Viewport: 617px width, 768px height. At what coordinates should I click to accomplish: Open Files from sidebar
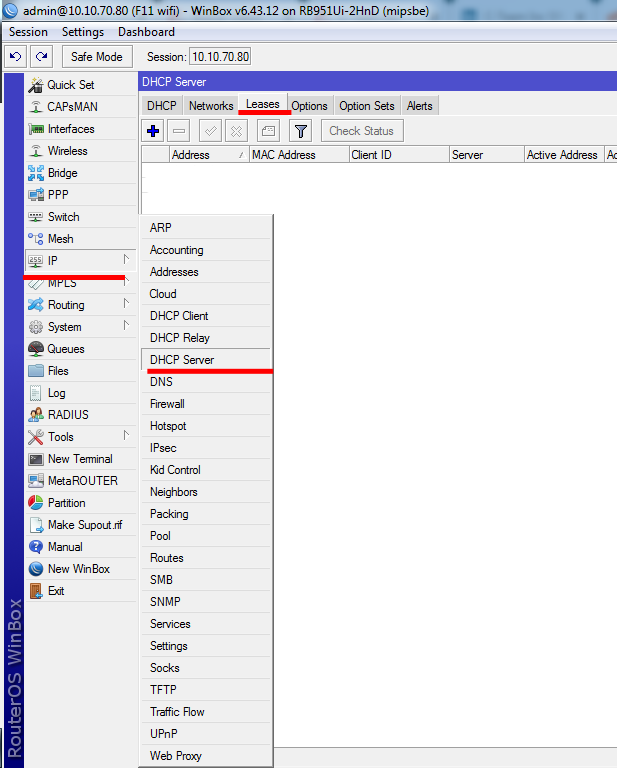pos(81,371)
